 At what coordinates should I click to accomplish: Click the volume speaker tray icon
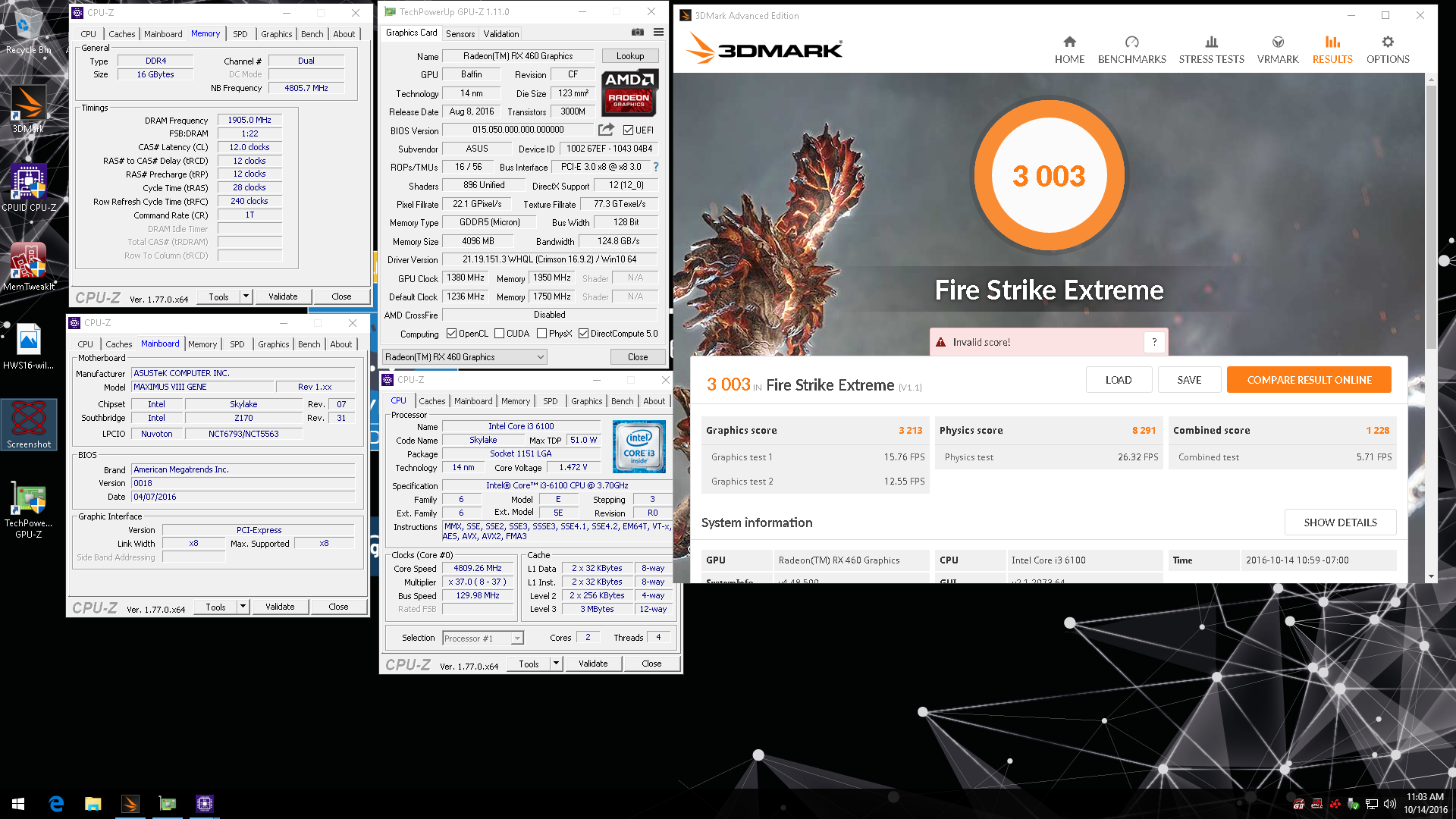(x=1390, y=804)
